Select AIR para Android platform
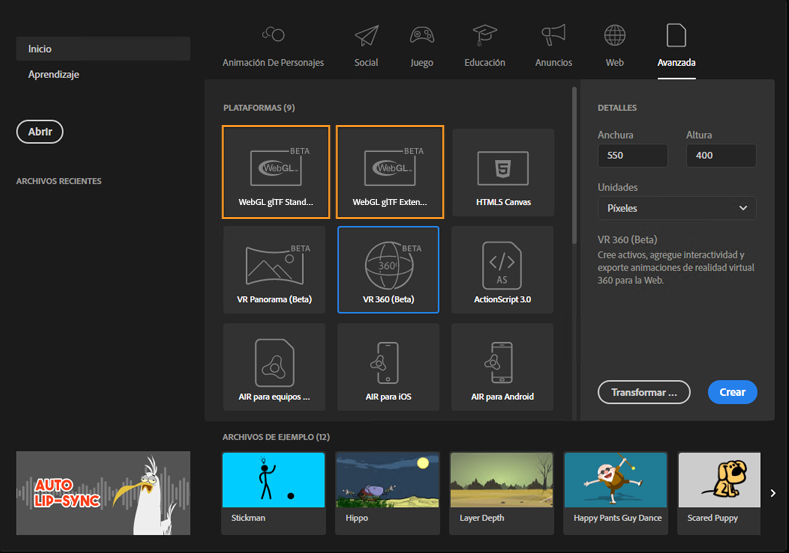This screenshot has width=789, height=553. (502, 367)
